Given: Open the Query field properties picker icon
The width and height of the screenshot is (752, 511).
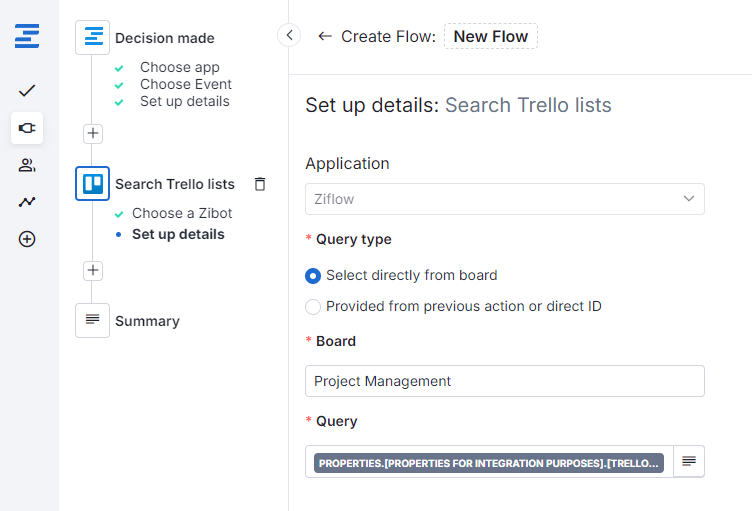Looking at the screenshot, I should (688, 461).
